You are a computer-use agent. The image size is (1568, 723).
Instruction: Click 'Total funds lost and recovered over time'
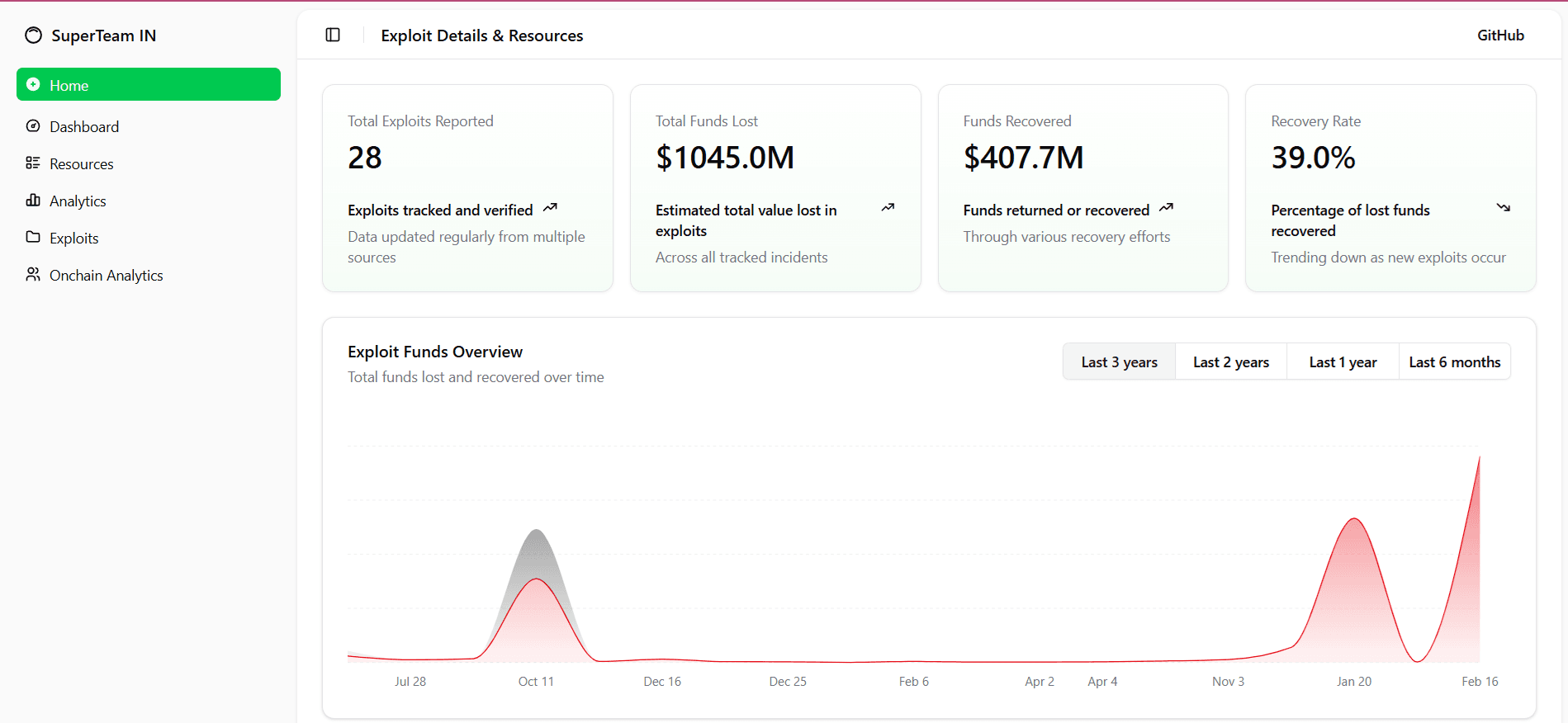[x=476, y=377]
